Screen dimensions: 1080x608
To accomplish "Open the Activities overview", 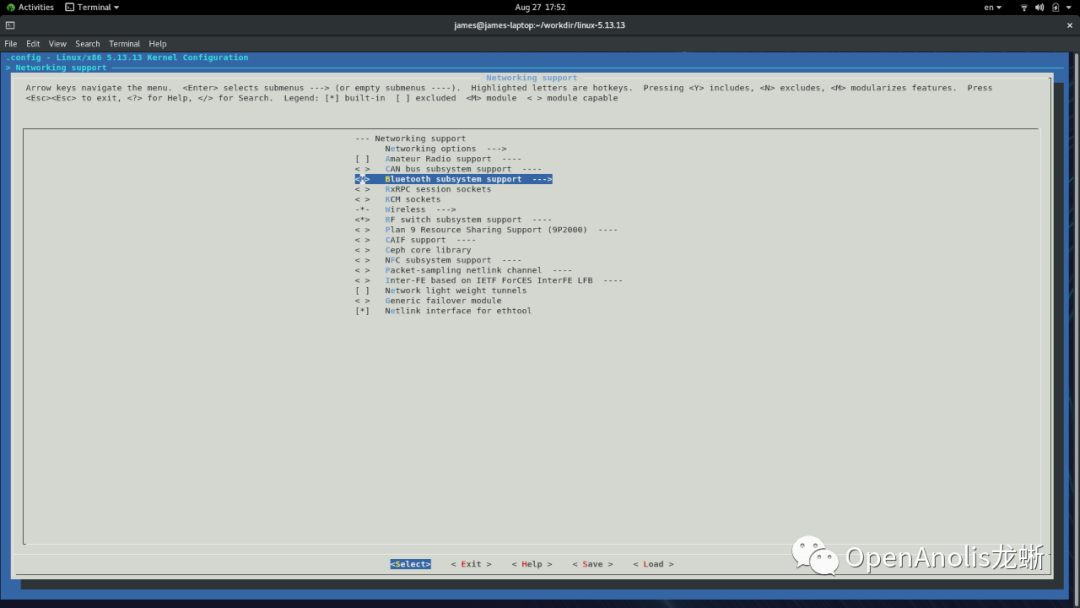I will pyautogui.click(x=30, y=7).
